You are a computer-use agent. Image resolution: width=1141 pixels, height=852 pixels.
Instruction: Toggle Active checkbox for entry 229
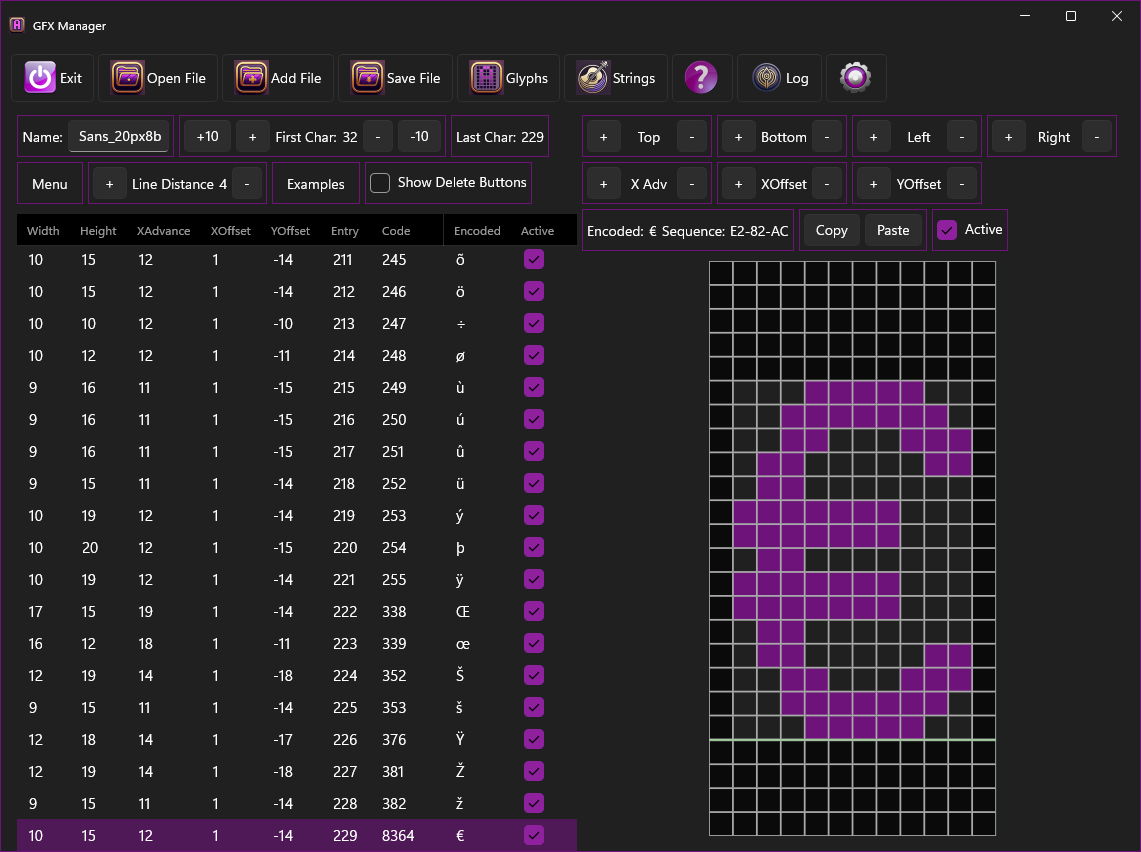pos(534,836)
